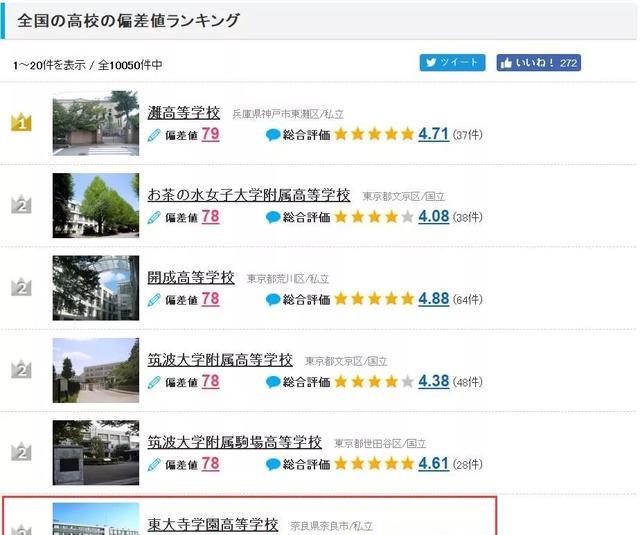Click the Facebook いいね! 272 button
The height and width of the screenshot is (535, 640).
[x=538, y=62]
